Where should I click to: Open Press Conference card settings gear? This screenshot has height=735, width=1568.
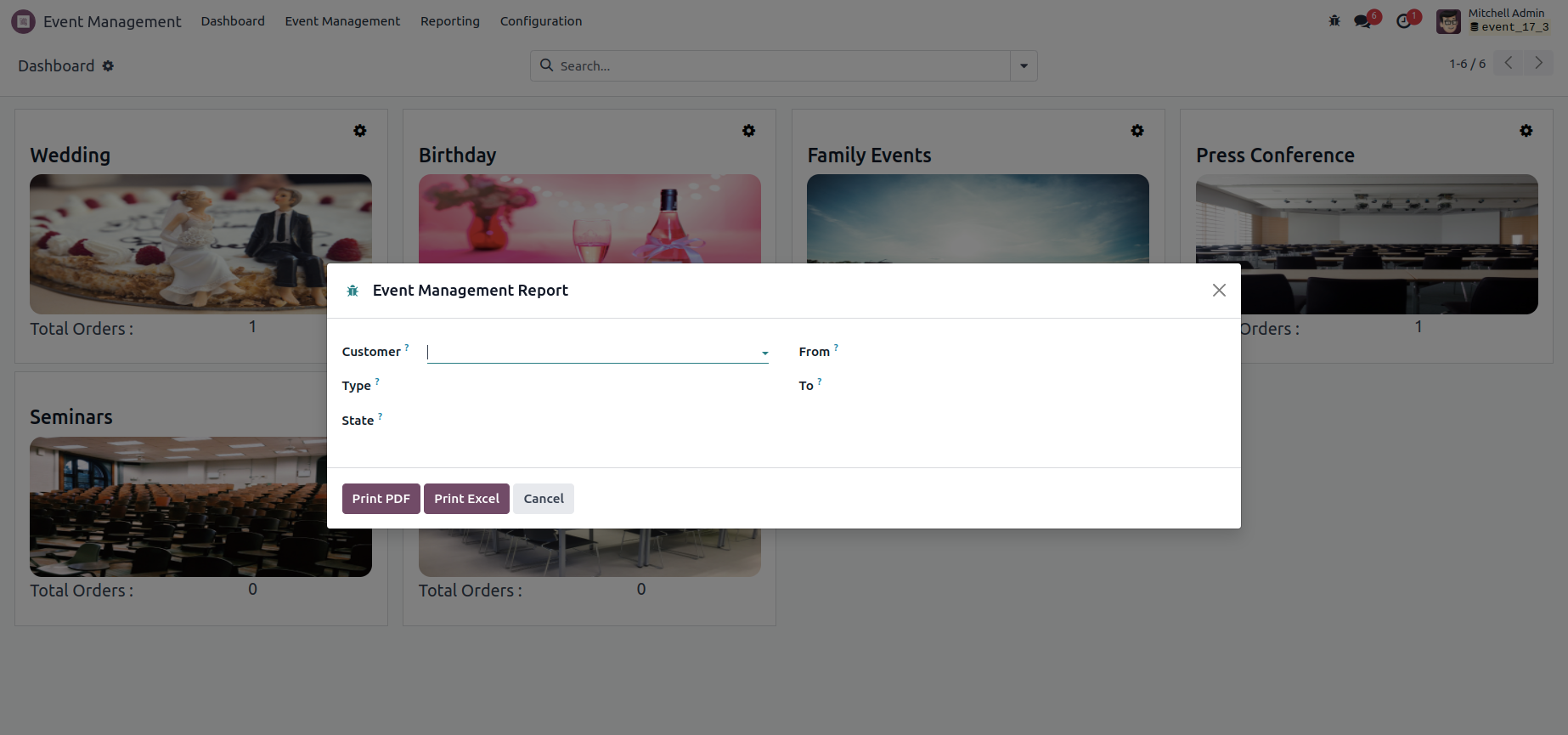[x=1526, y=131]
